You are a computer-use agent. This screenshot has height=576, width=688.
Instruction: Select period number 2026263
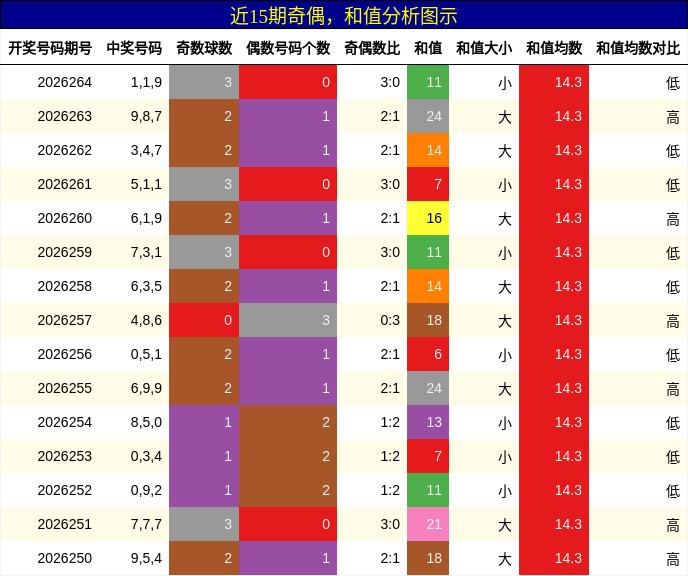click(x=64, y=116)
